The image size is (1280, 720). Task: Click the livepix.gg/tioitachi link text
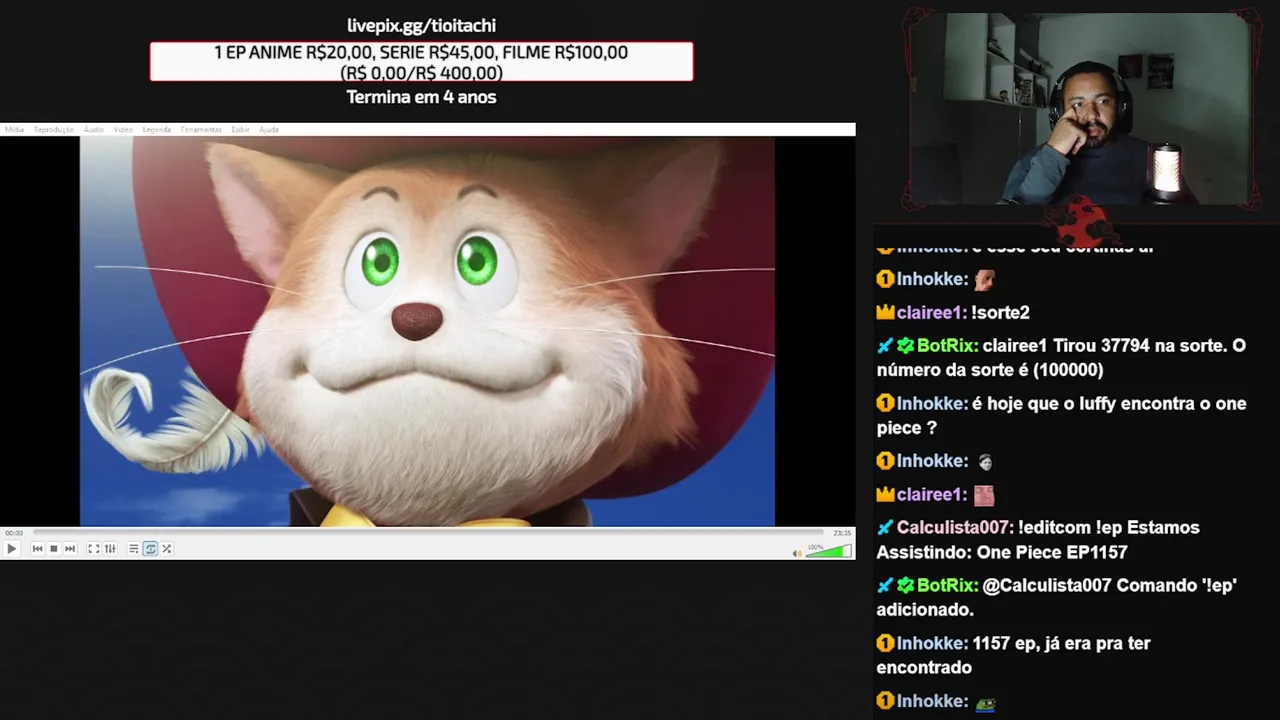pos(421,26)
